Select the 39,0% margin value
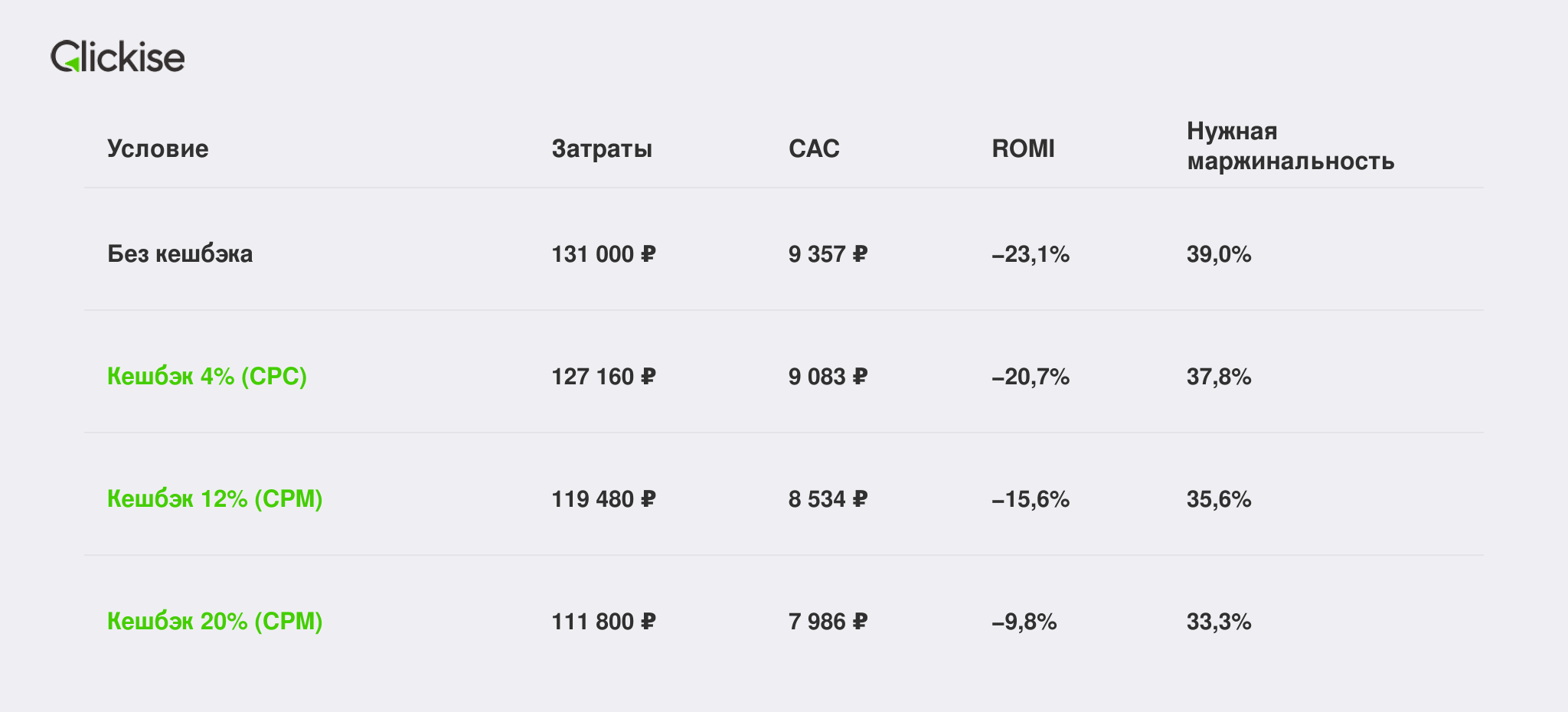Image resolution: width=1568 pixels, height=712 pixels. [1219, 254]
